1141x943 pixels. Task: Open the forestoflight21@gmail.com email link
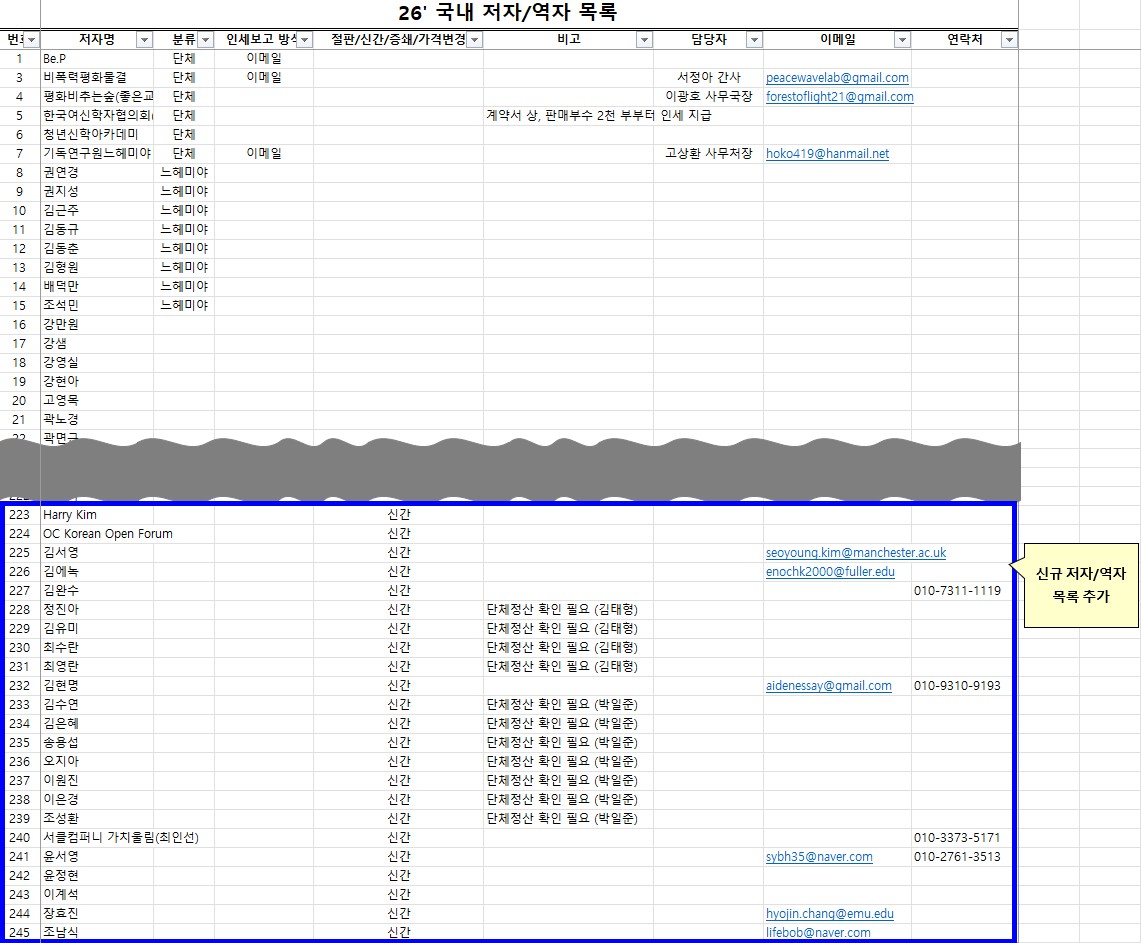839,97
